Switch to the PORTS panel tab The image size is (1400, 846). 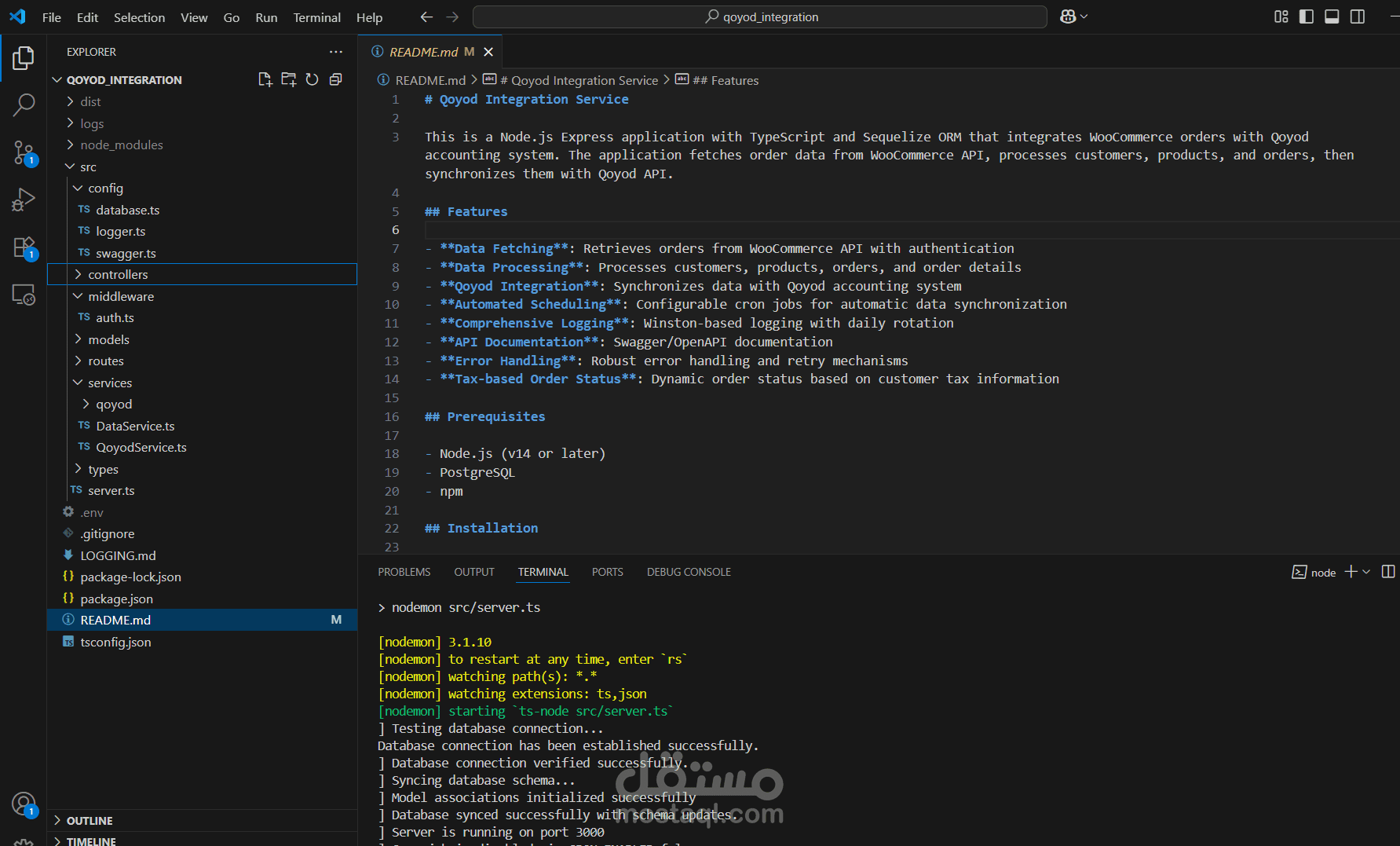pos(608,572)
